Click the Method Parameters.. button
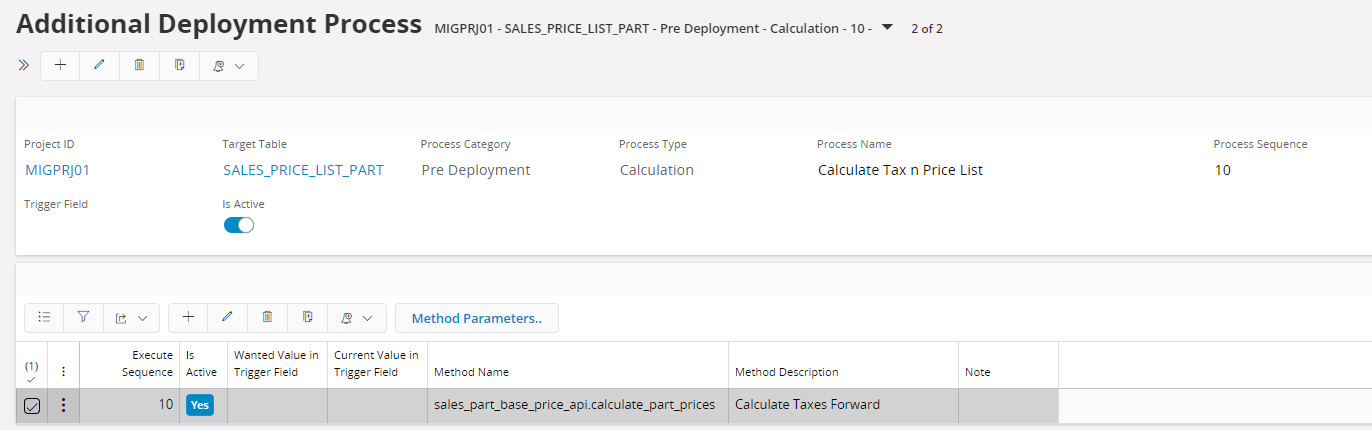 point(477,318)
